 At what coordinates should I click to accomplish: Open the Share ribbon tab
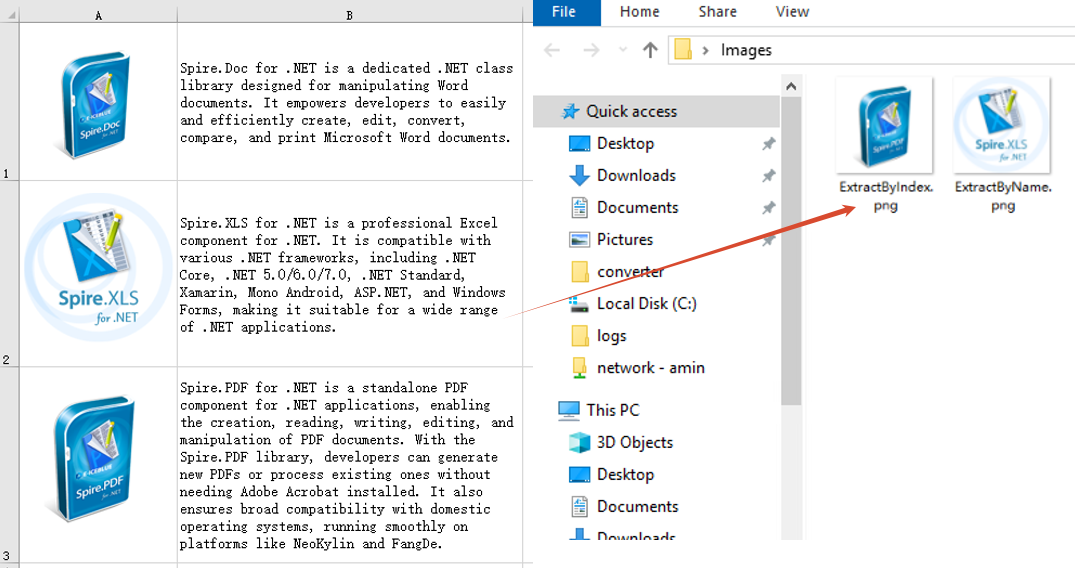[x=717, y=12]
